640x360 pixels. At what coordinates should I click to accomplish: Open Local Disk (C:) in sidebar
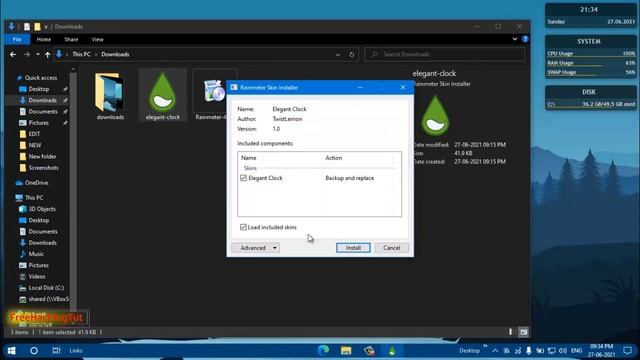click(x=46, y=288)
